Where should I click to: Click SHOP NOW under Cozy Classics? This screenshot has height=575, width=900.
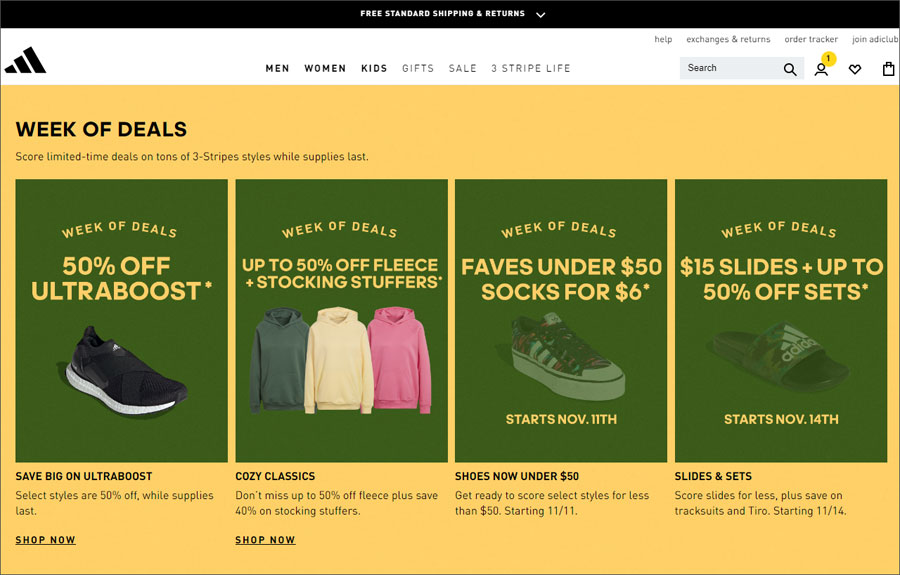[x=265, y=540]
